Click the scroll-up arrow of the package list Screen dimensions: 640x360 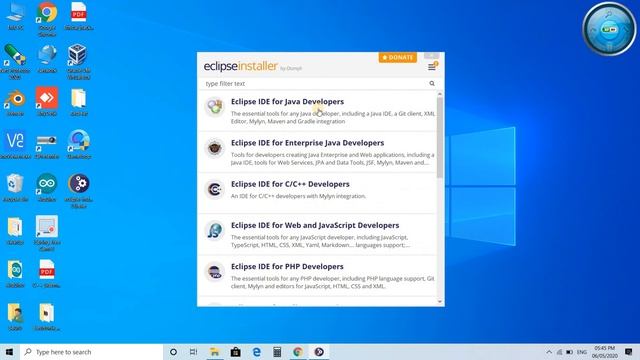coord(440,94)
